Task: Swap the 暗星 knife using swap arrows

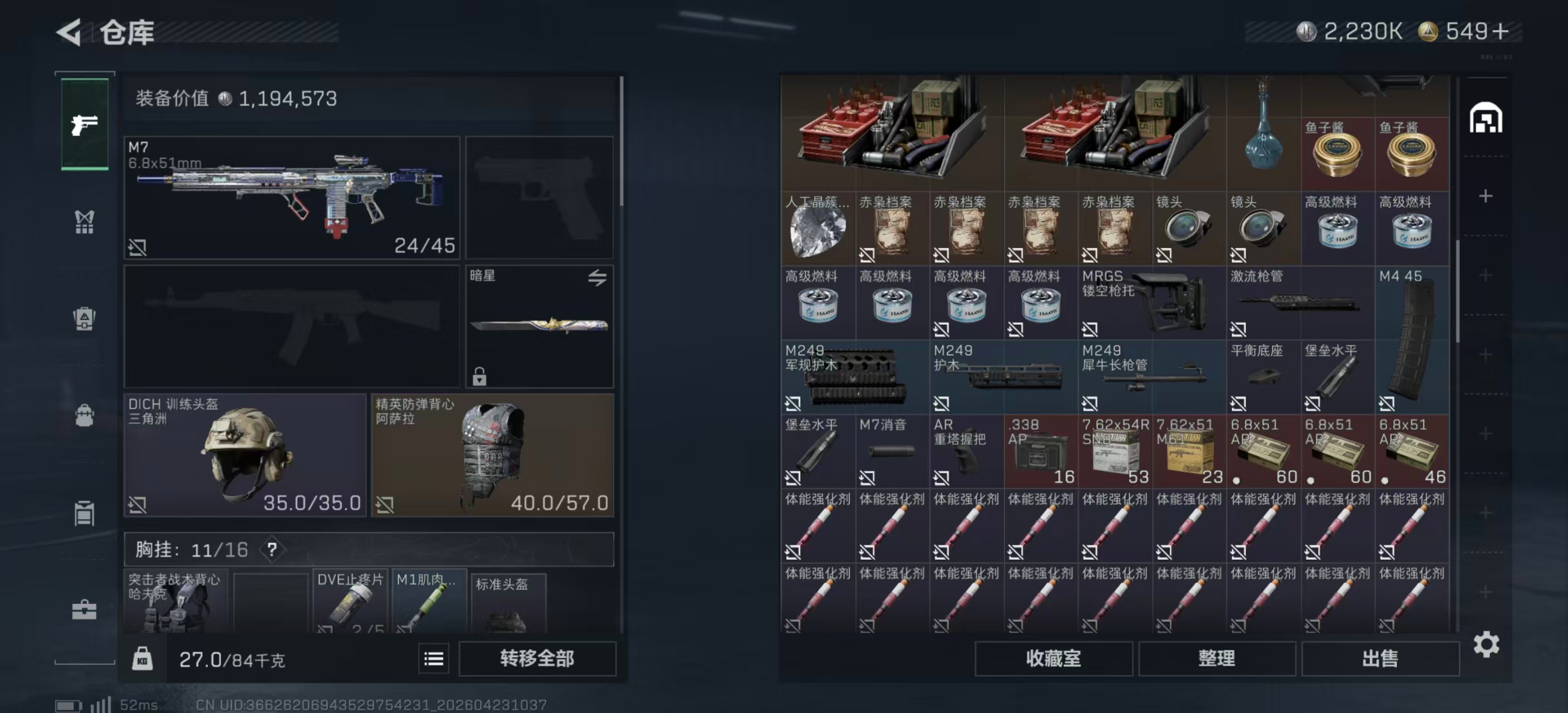Action: tap(597, 279)
